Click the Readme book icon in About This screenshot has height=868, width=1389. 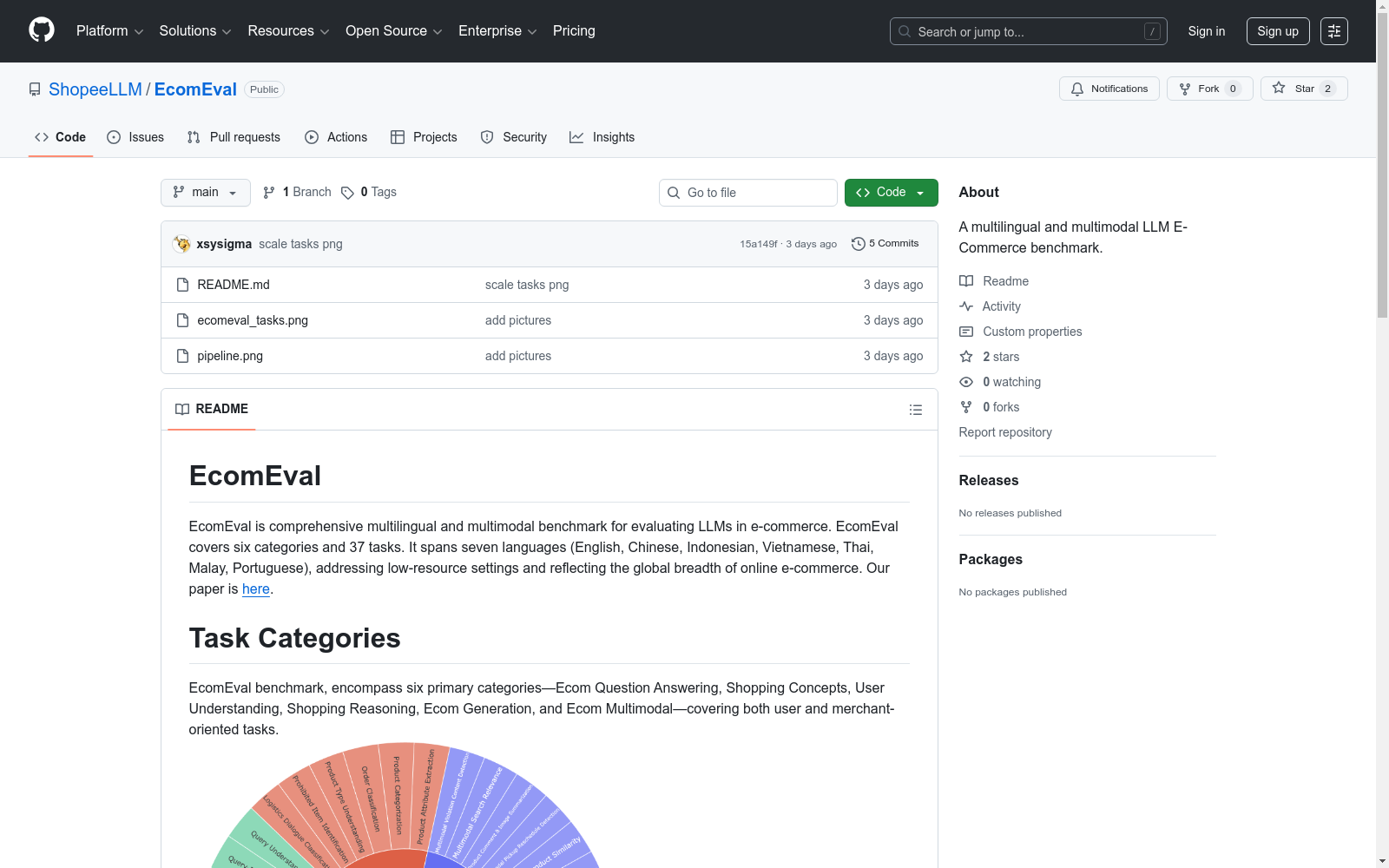pyautogui.click(x=966, y=281)
